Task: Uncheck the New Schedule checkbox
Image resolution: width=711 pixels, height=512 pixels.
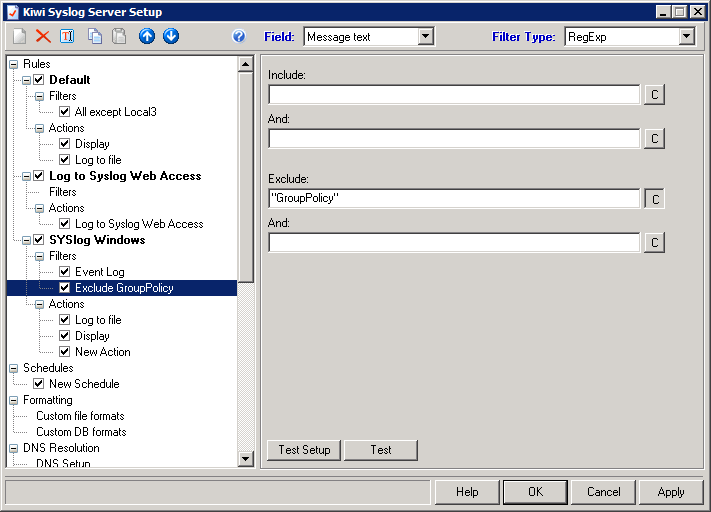Action: coord(39,384)
